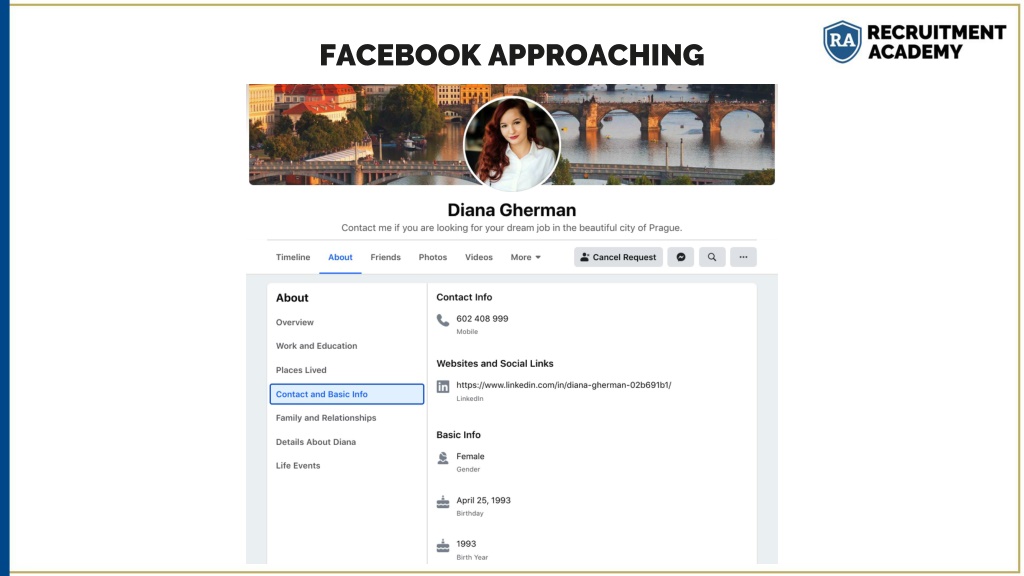Click the mobile number 602 408 999

click(x=482, y=319)
